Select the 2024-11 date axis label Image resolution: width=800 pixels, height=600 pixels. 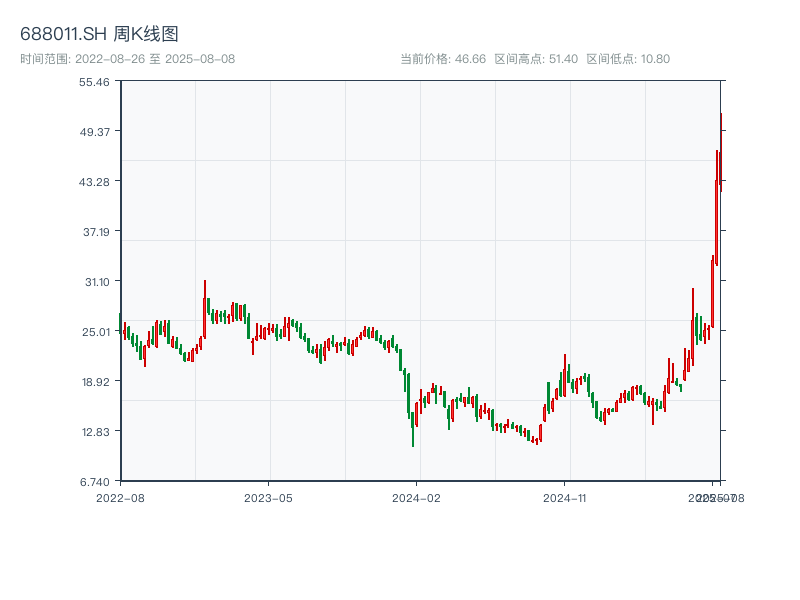pos(565,497)
